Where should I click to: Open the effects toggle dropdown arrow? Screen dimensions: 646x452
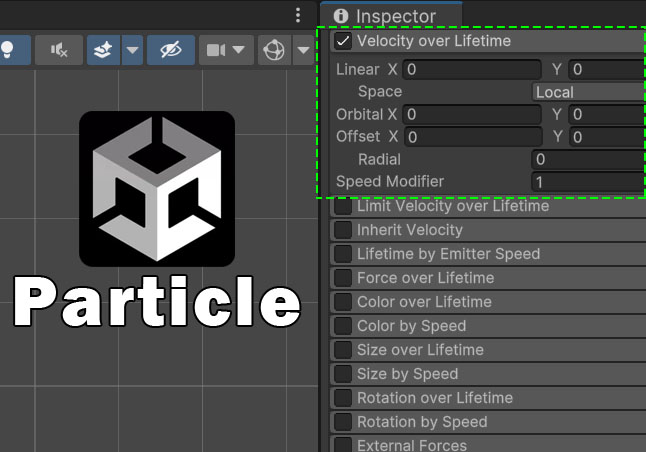132,50
